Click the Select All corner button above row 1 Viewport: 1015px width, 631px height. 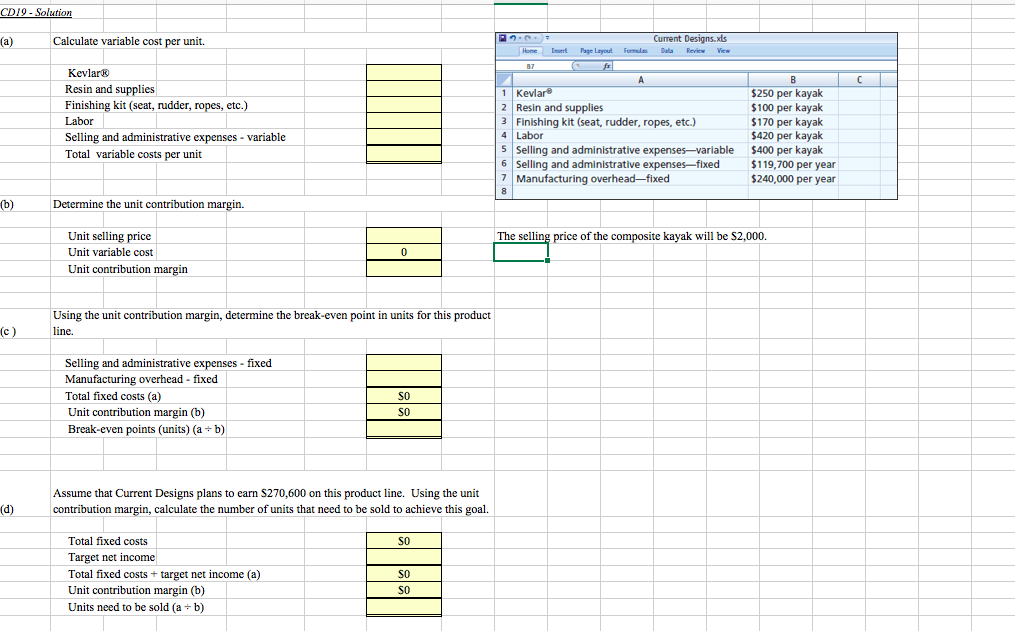coord(504,78)
